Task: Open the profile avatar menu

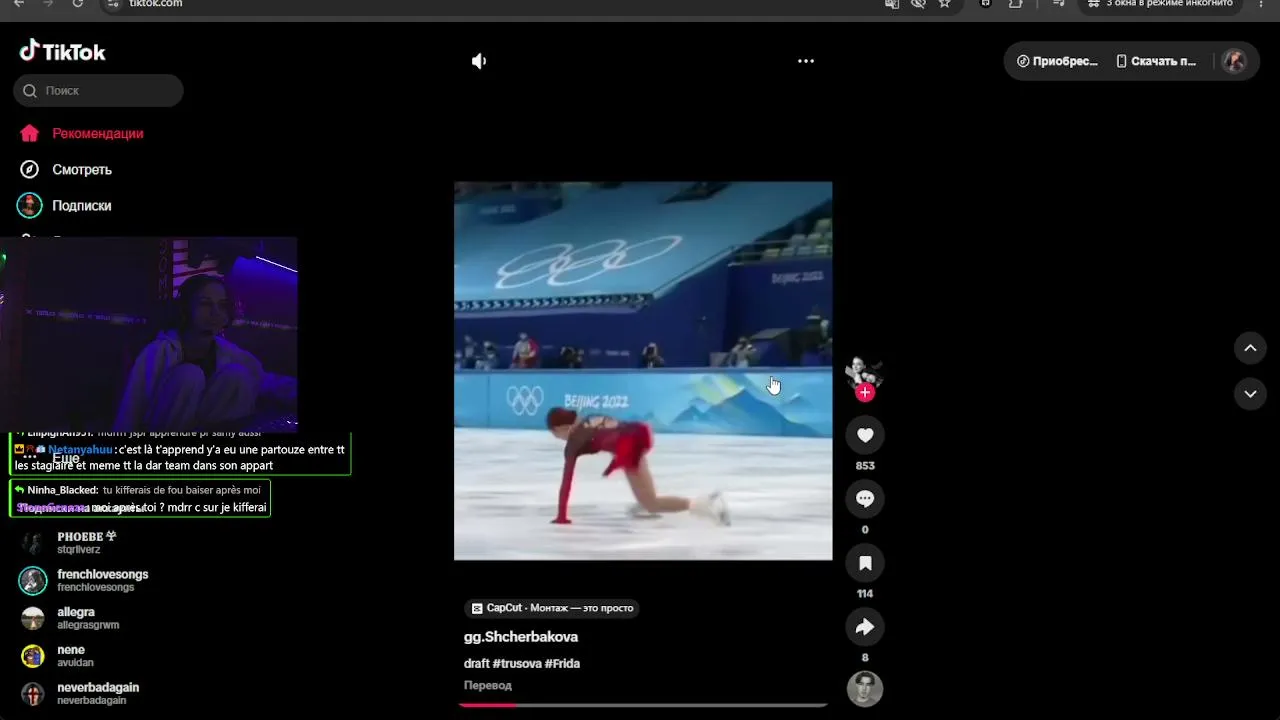Action: coord(1234,61)
